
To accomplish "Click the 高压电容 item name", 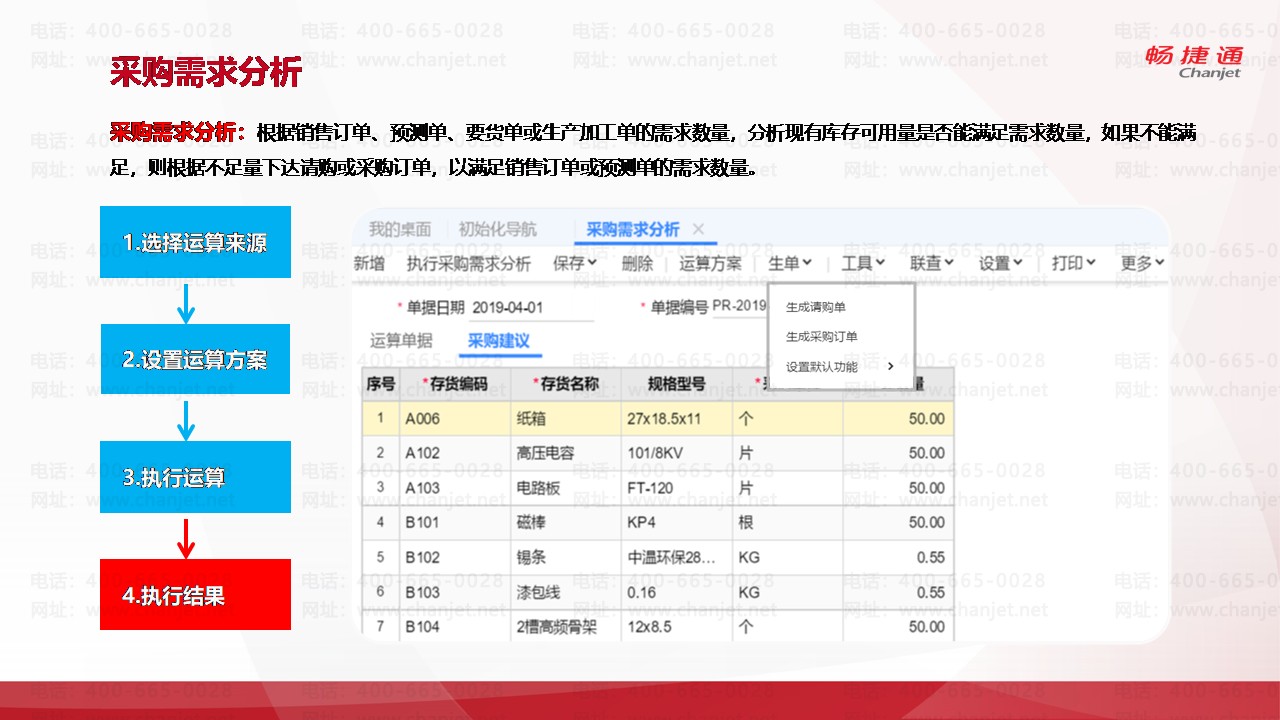I will pyautogui.click(x=565, y=453).
